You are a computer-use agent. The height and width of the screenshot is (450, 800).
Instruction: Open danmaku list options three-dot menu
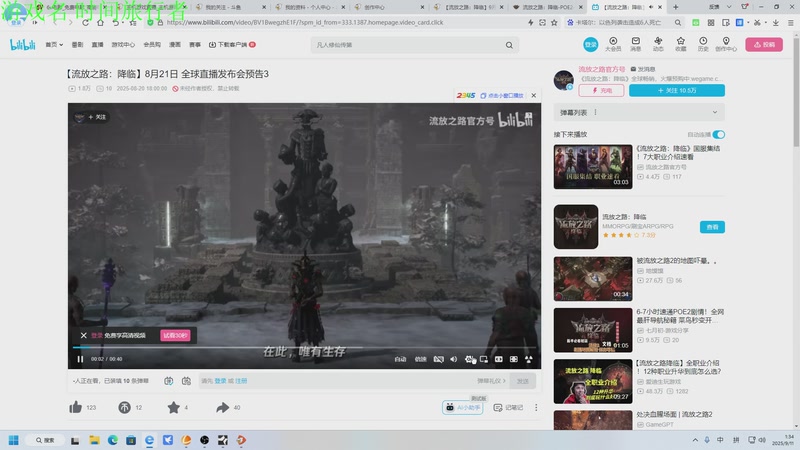click(x=595, y=112)
